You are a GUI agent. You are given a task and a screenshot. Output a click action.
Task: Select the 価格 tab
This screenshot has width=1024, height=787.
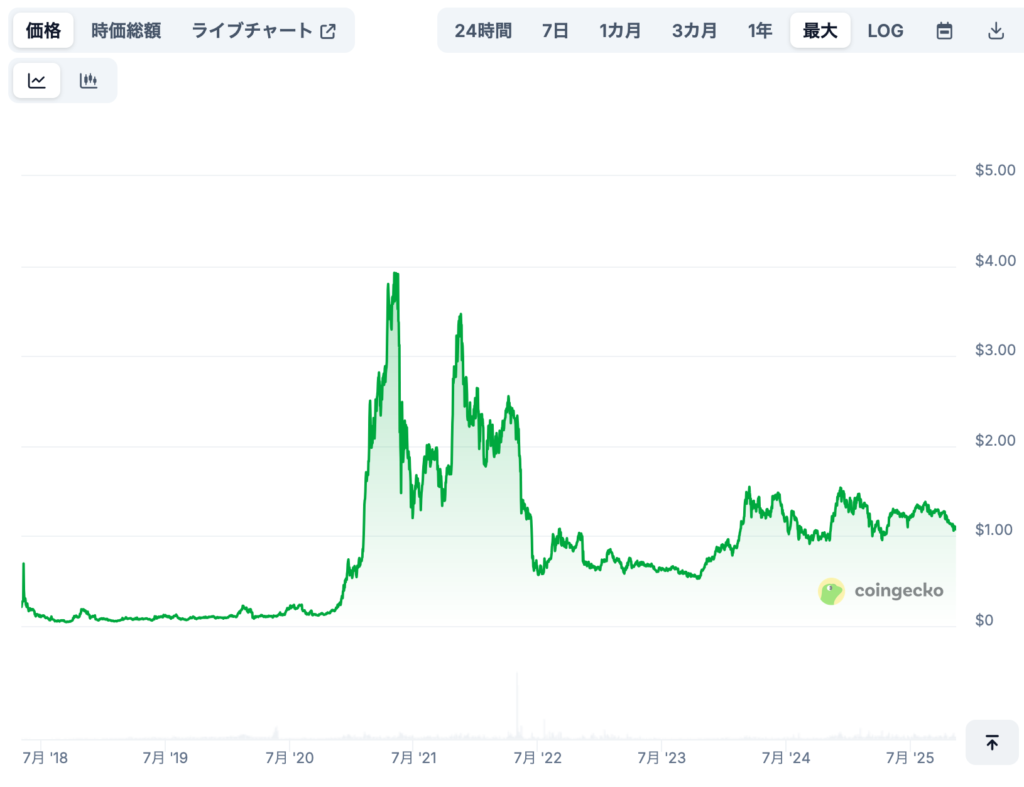click(42, 30)
